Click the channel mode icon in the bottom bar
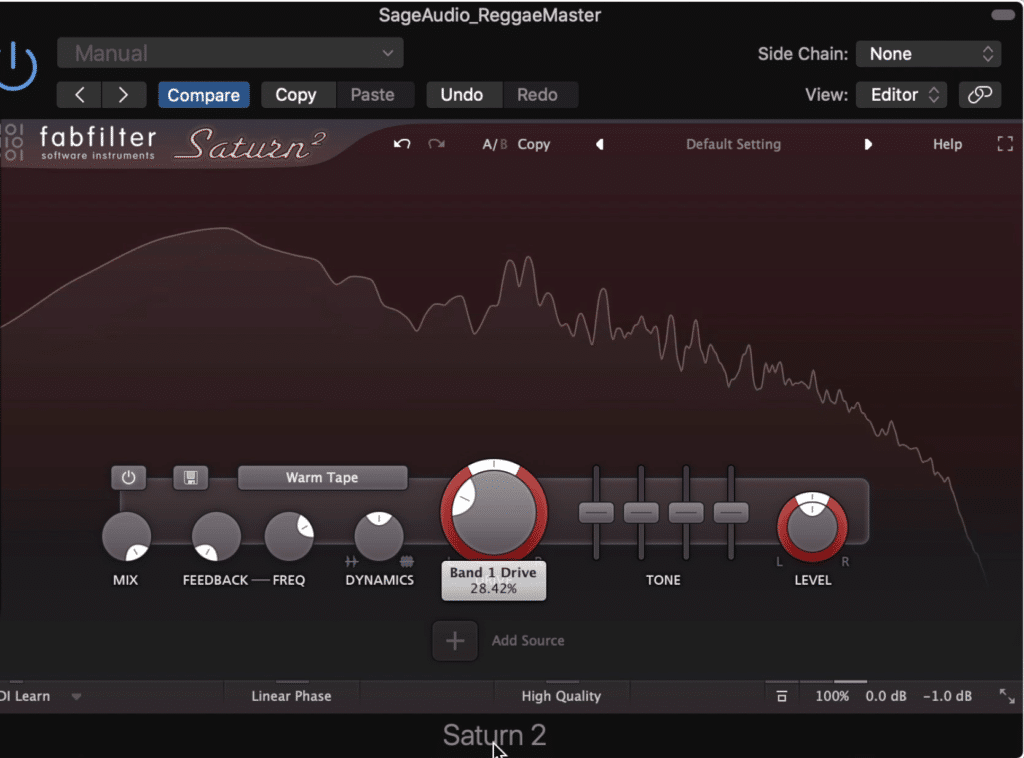 click(781, 696)
